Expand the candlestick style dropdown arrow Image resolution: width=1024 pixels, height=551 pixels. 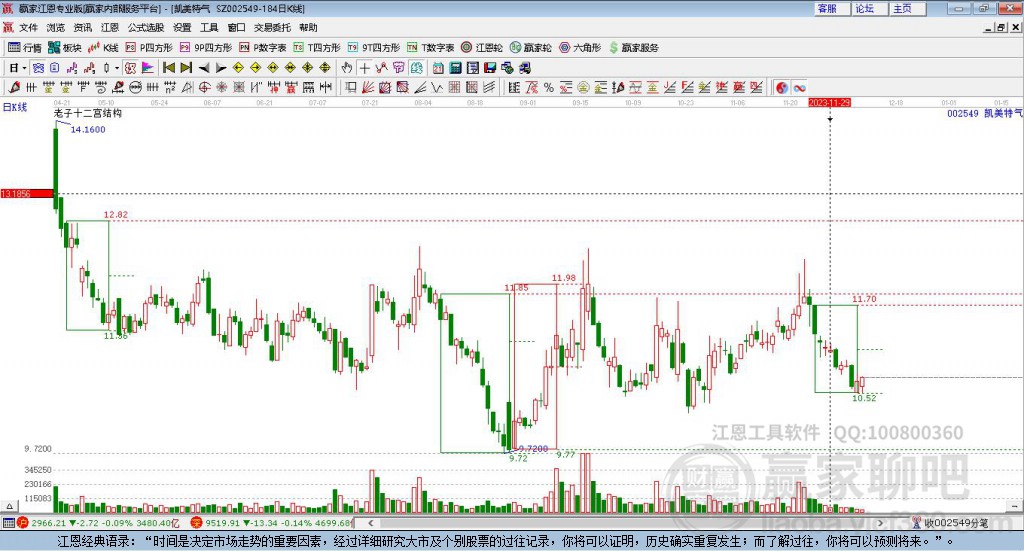coord(117,68)
